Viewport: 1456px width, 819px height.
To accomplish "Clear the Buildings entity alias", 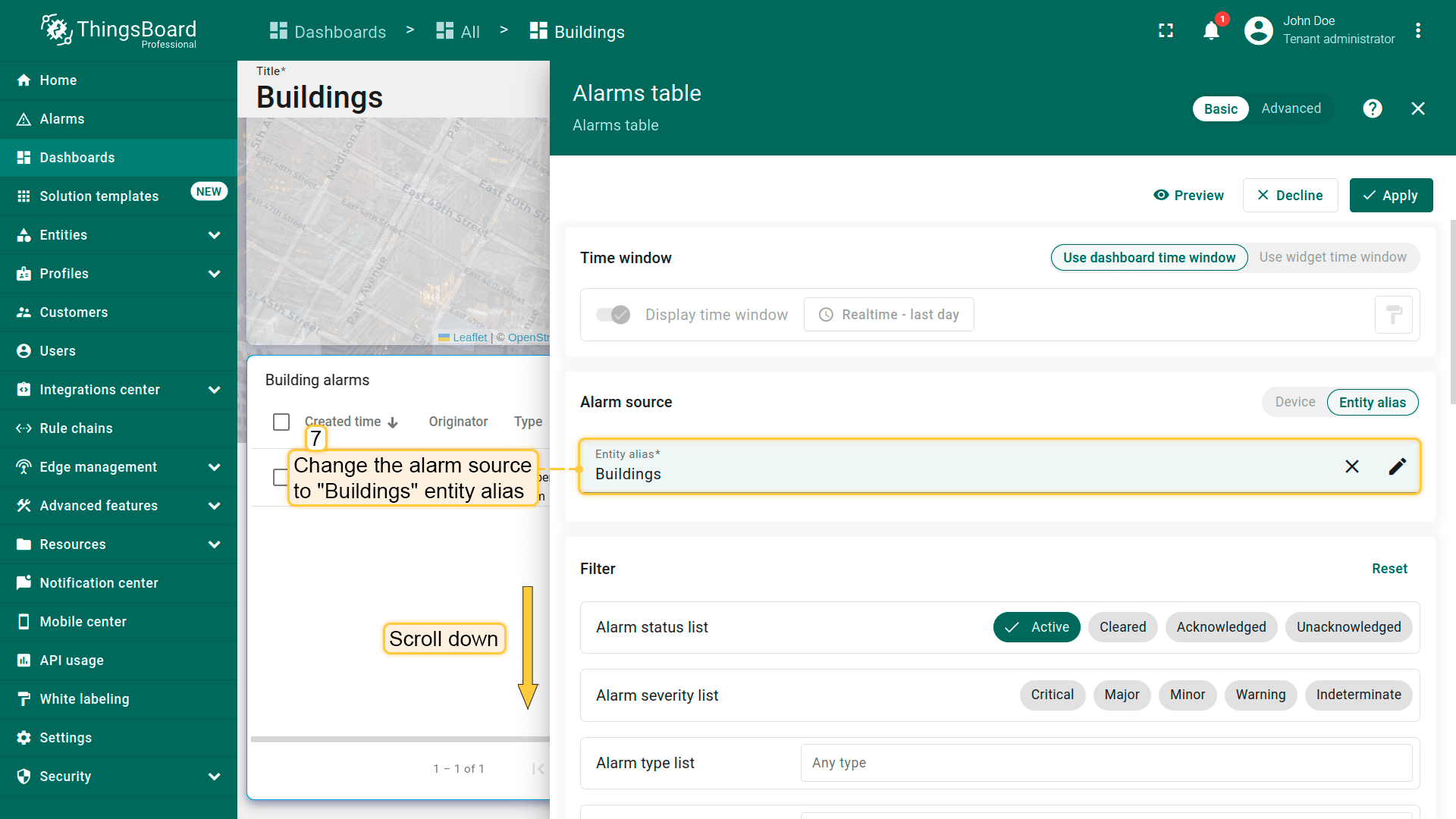I will point(1351,466).
